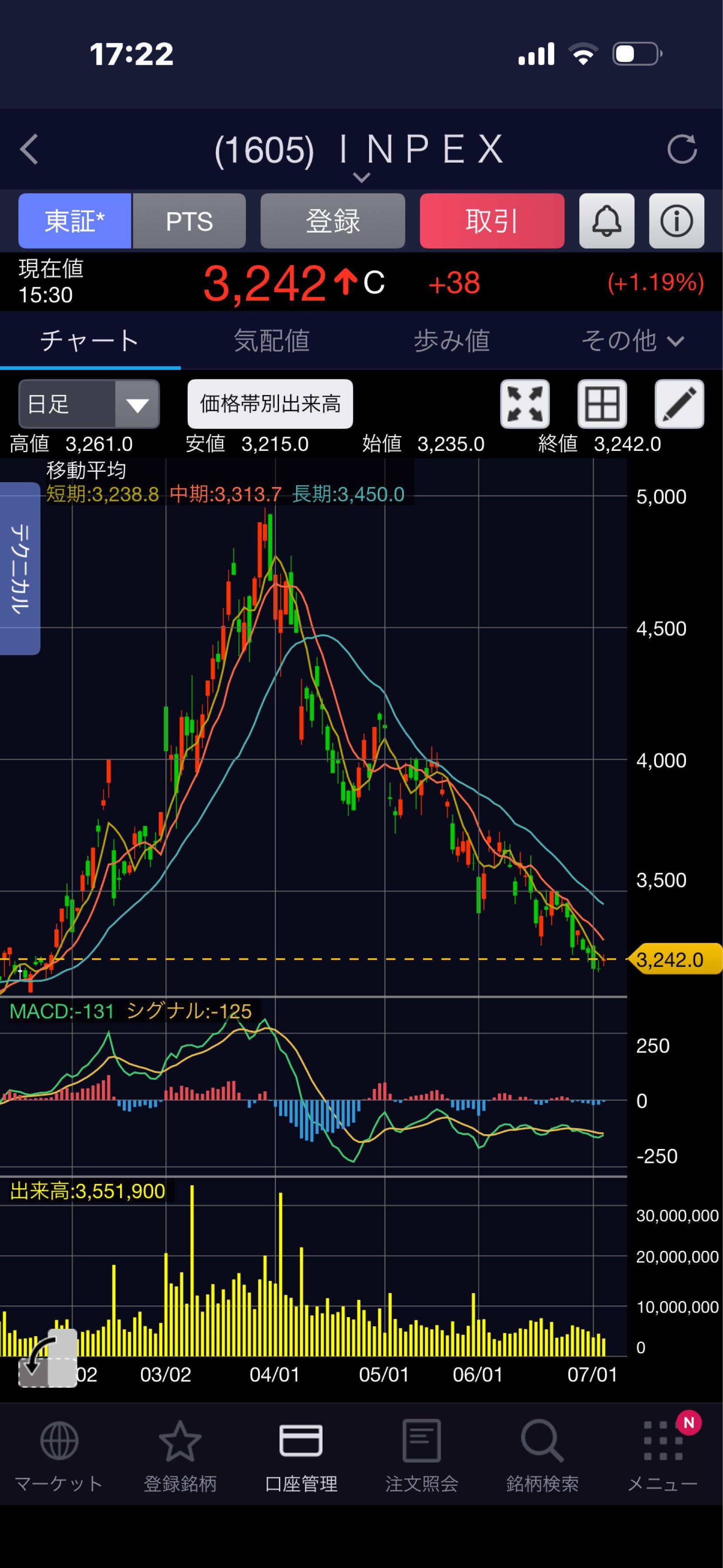Tap the back arrow icon
The image size is (723, 1568).
(x=29, y=149)
